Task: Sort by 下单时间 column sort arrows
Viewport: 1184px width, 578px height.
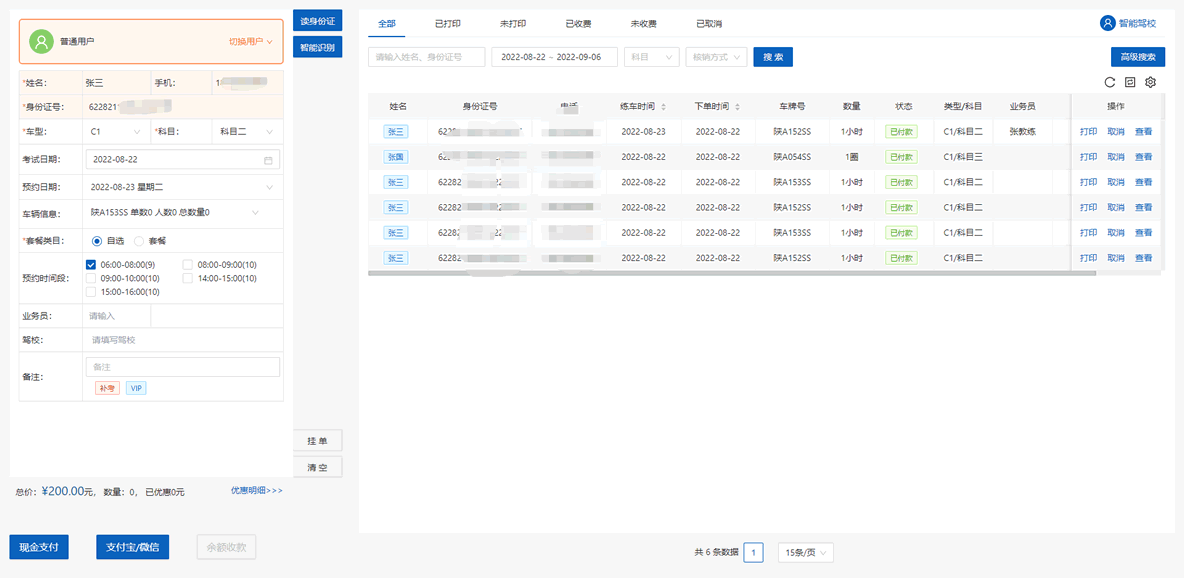Action: pyautogui.click(x=738, y=107)
